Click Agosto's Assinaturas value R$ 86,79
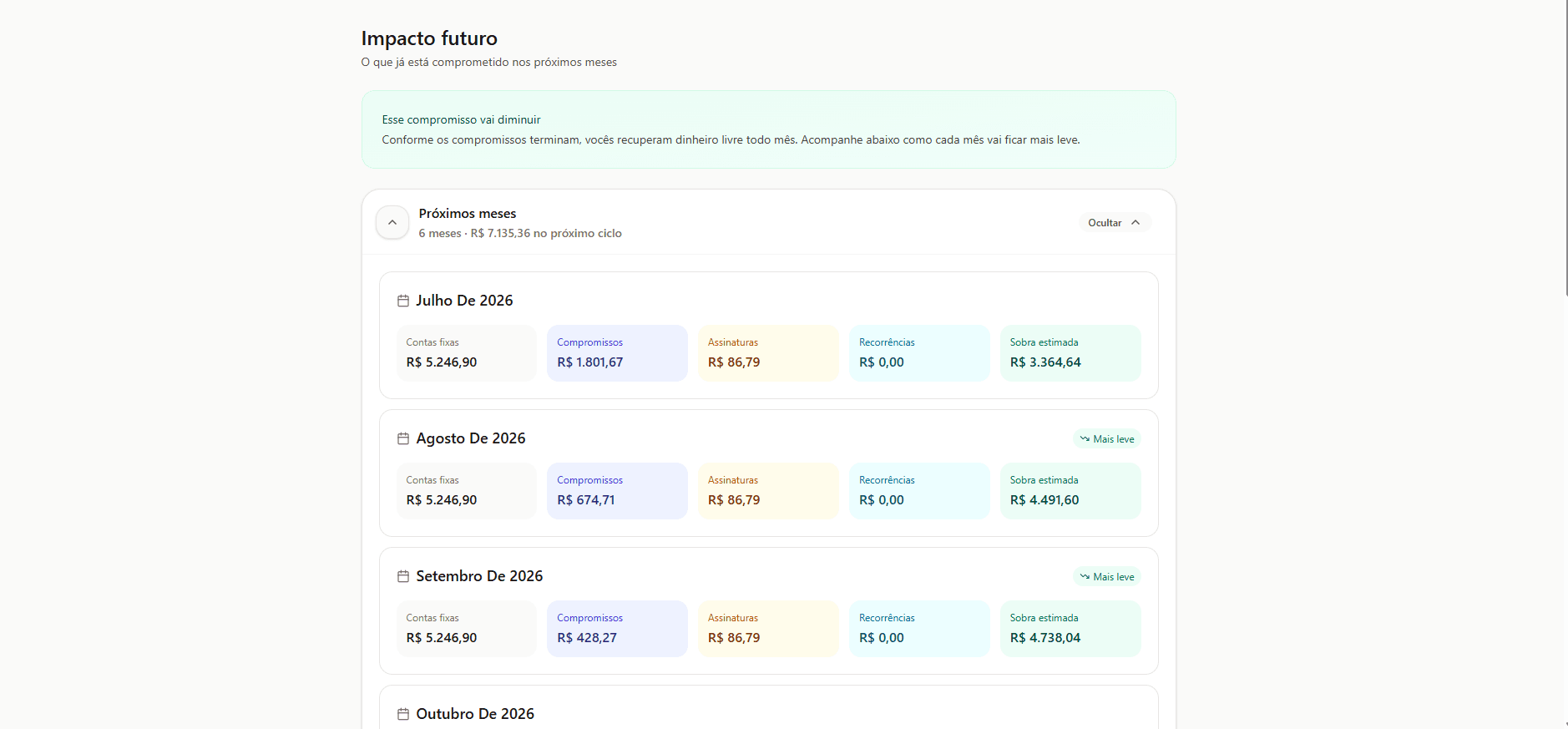The image size is (1568, 729). (734, 500)
